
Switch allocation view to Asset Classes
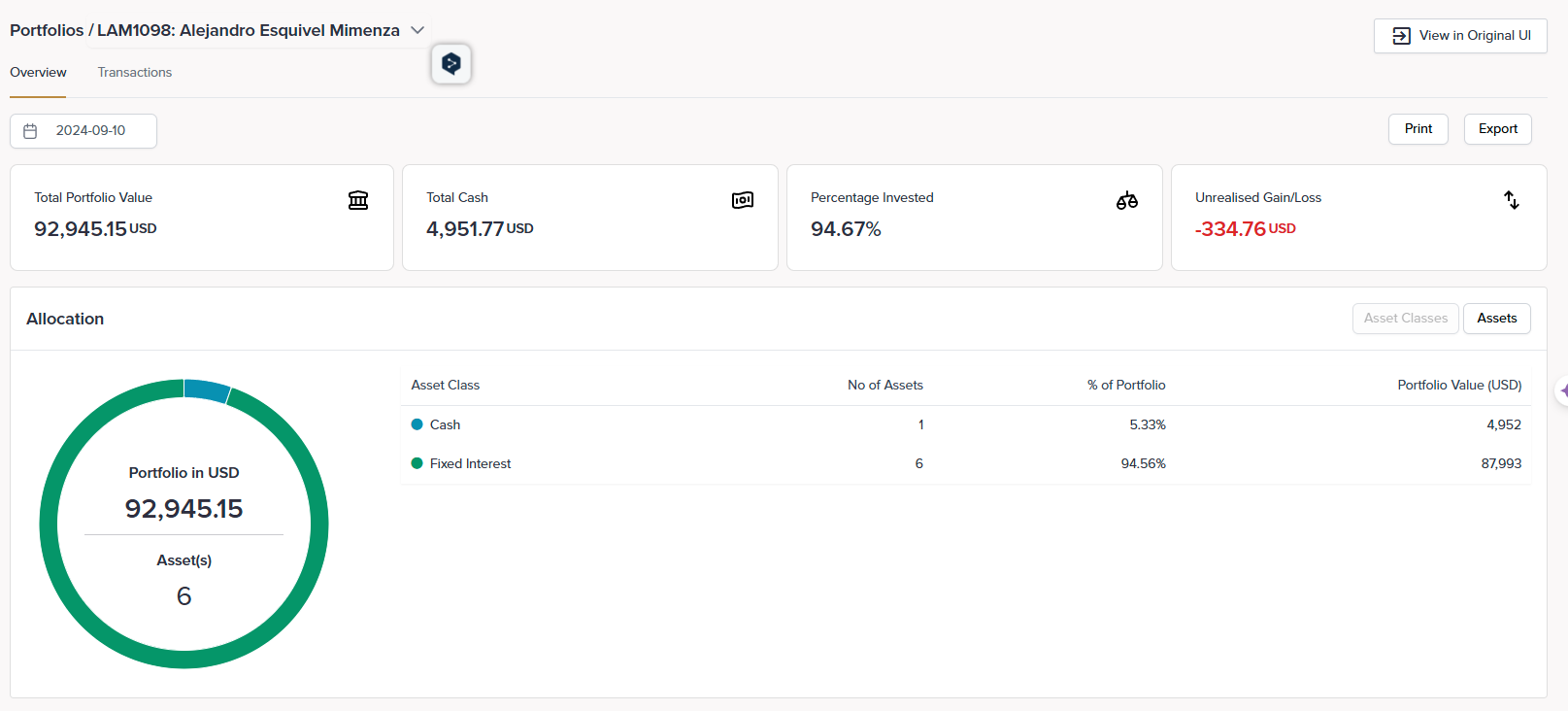tap(1405, 319)
